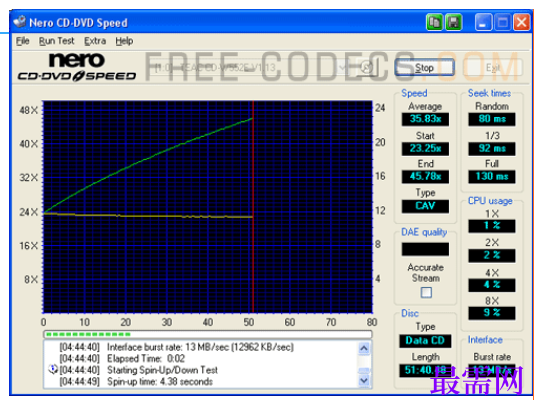Click the Average speed value 35.83x
This screenshot has width=542, height=412.
point(425,119)
